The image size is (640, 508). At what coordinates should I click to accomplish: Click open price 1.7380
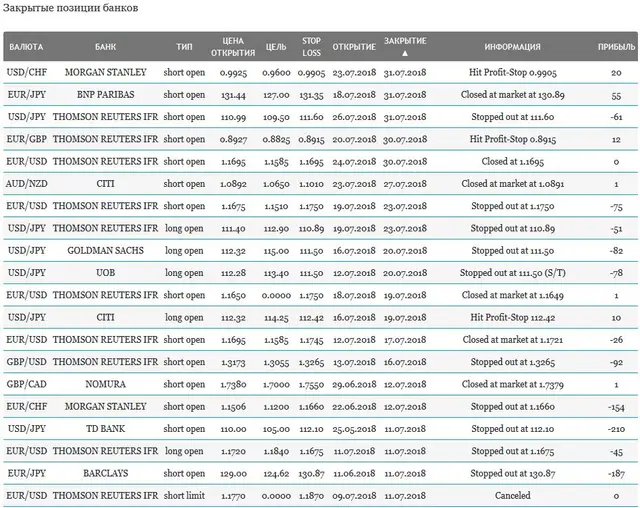pos(233,384)
